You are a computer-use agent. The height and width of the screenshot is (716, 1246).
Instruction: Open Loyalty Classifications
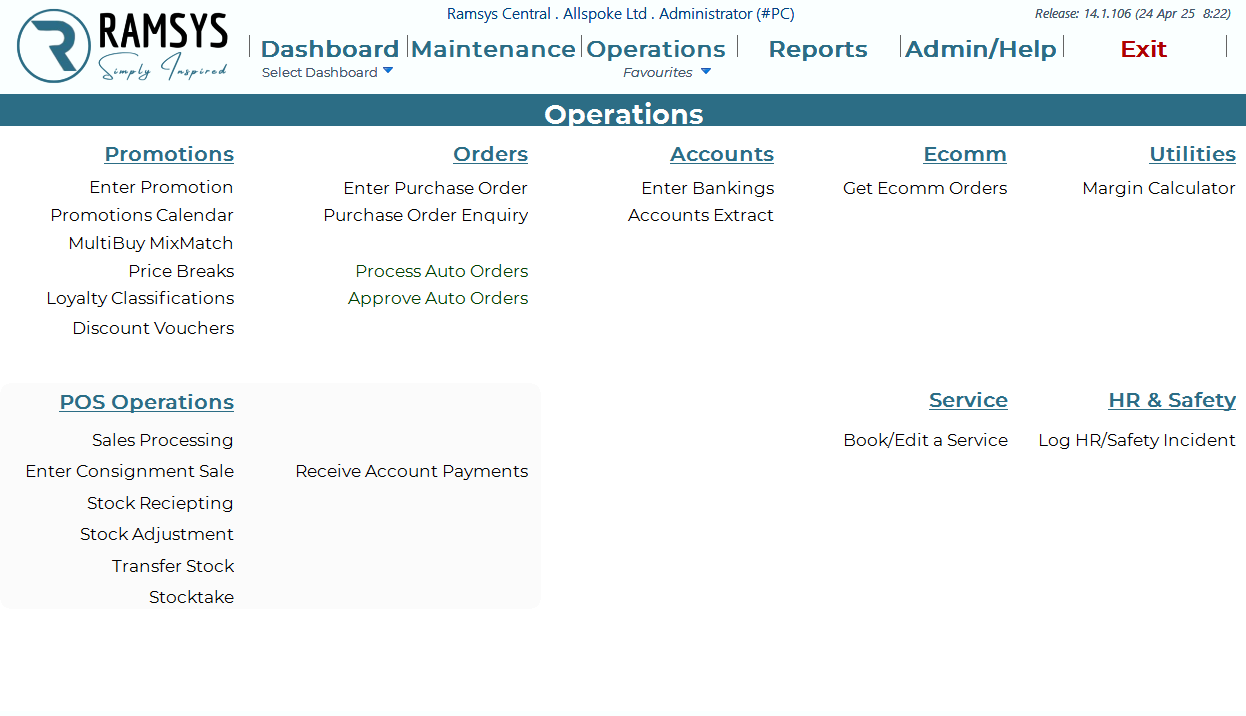[x=140, y=298]
